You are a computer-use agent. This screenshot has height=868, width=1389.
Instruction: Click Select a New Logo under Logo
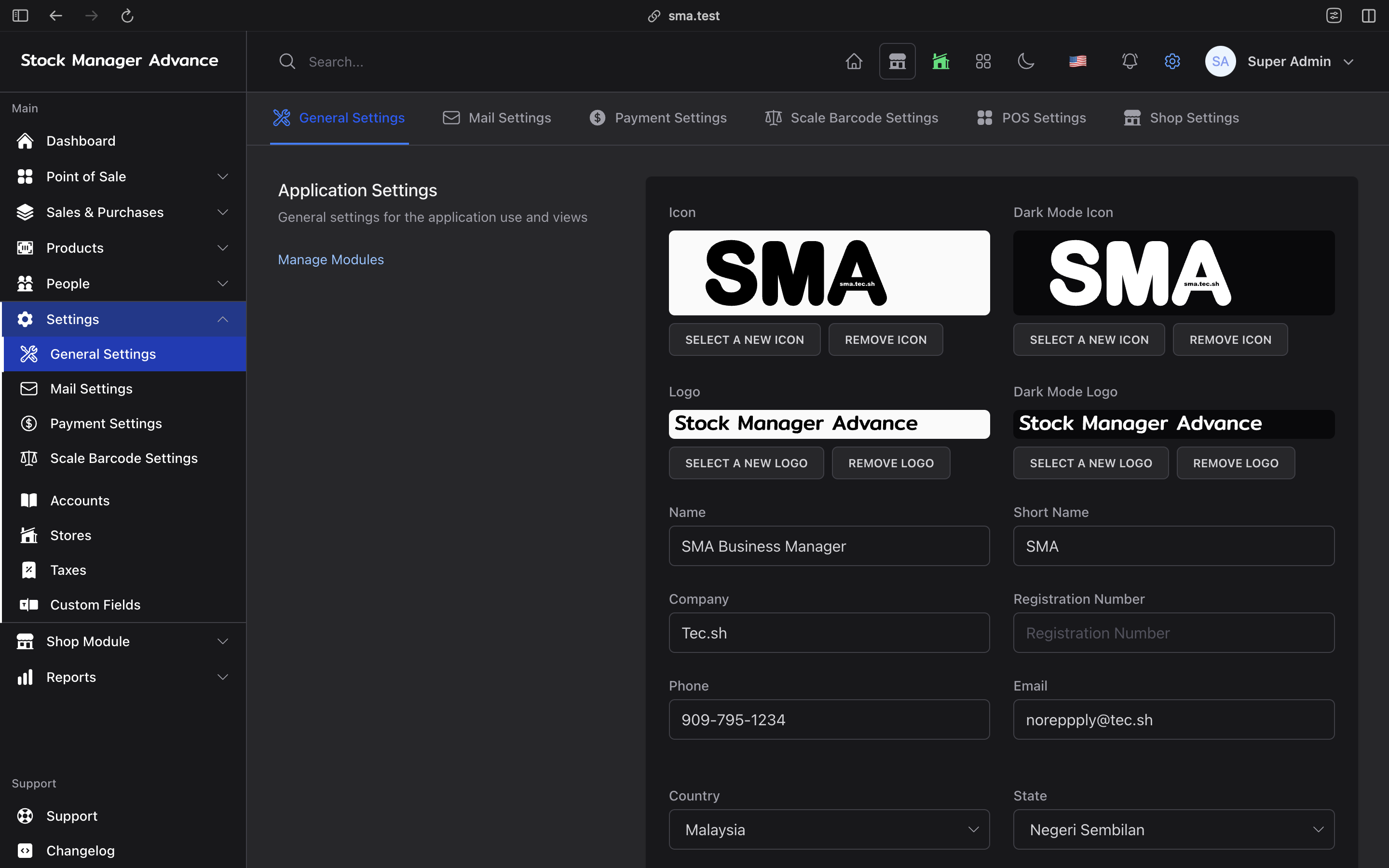746,463
